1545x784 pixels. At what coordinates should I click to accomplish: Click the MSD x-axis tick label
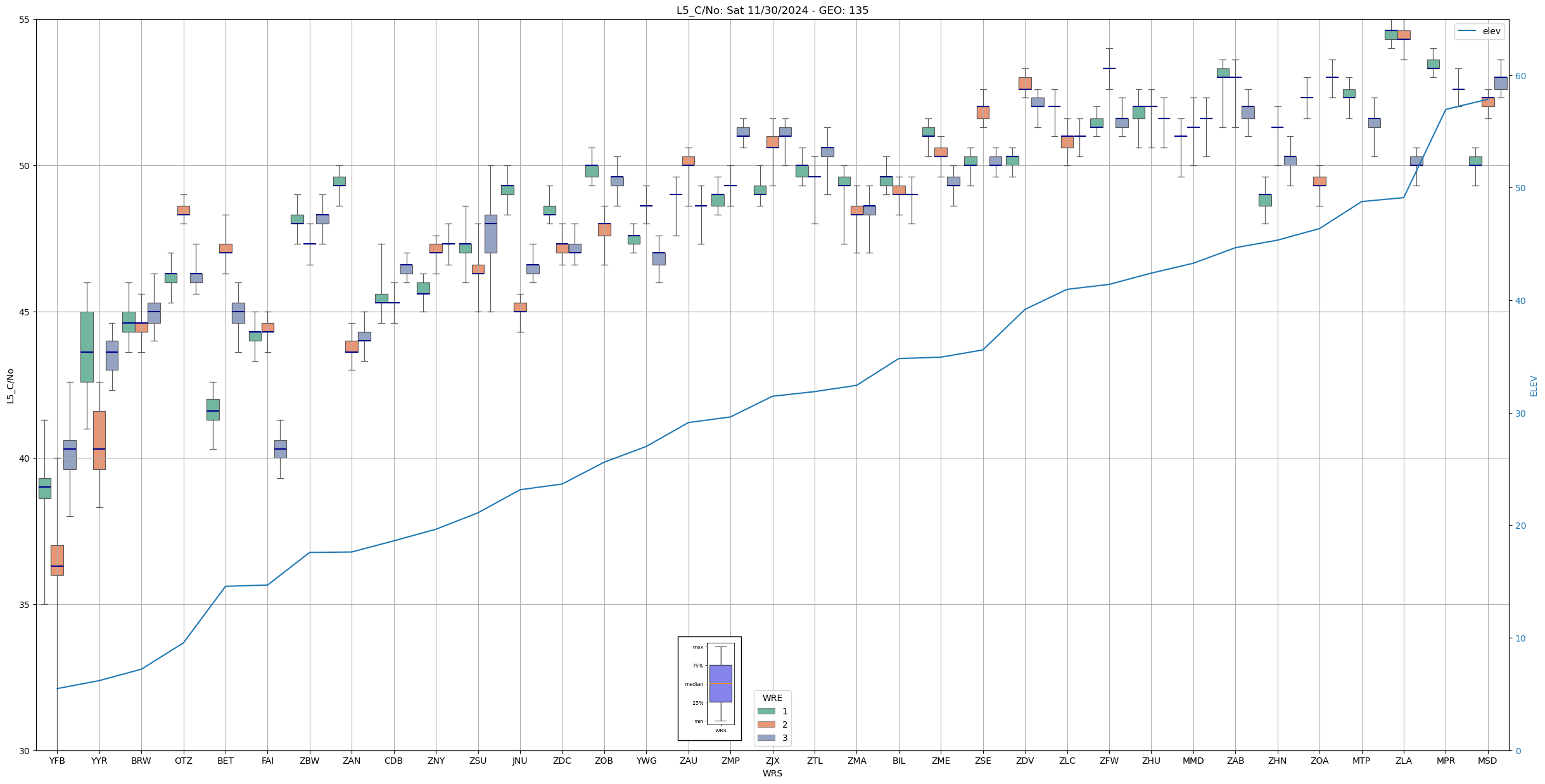click(x=1487, y=761)
